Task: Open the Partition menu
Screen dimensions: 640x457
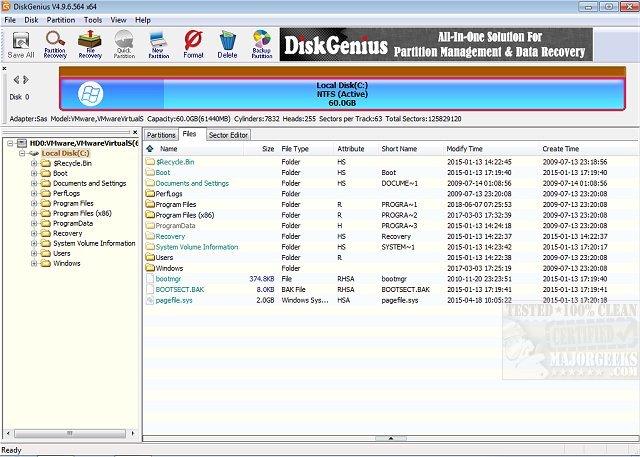Action: point(60,19)
